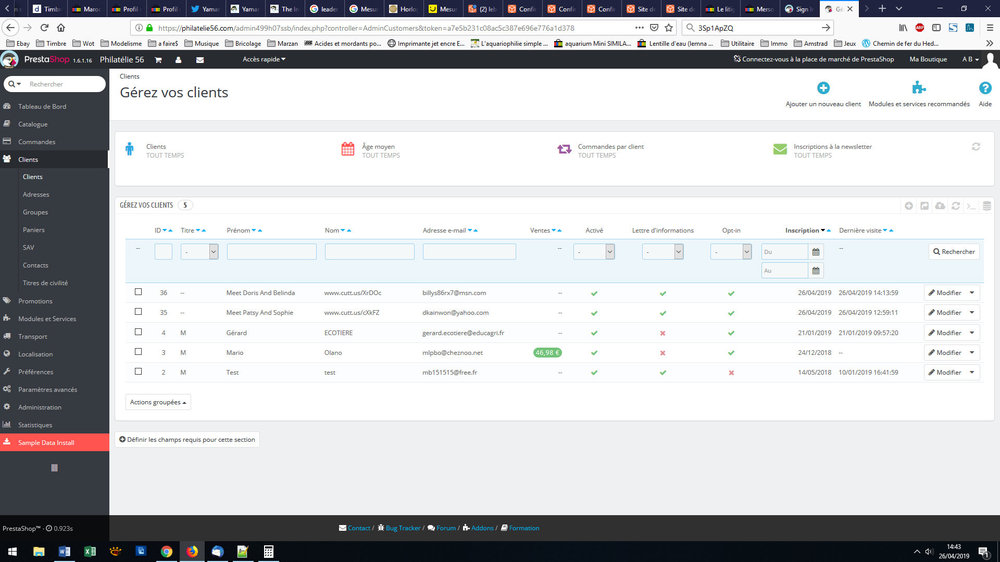Click Sample Data Install menu item

coord(54,443)
